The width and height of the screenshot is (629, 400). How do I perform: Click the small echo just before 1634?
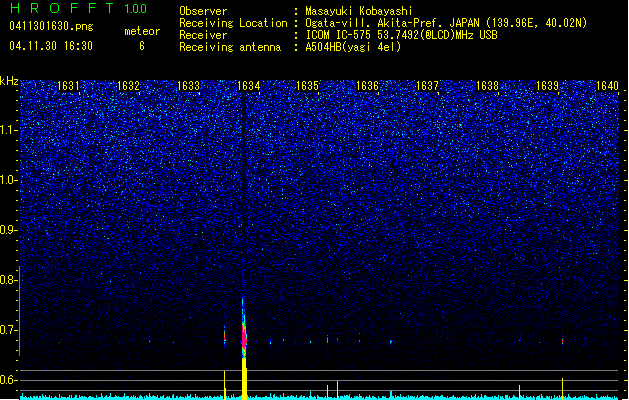pyautogui.click(x=225, y=336)
